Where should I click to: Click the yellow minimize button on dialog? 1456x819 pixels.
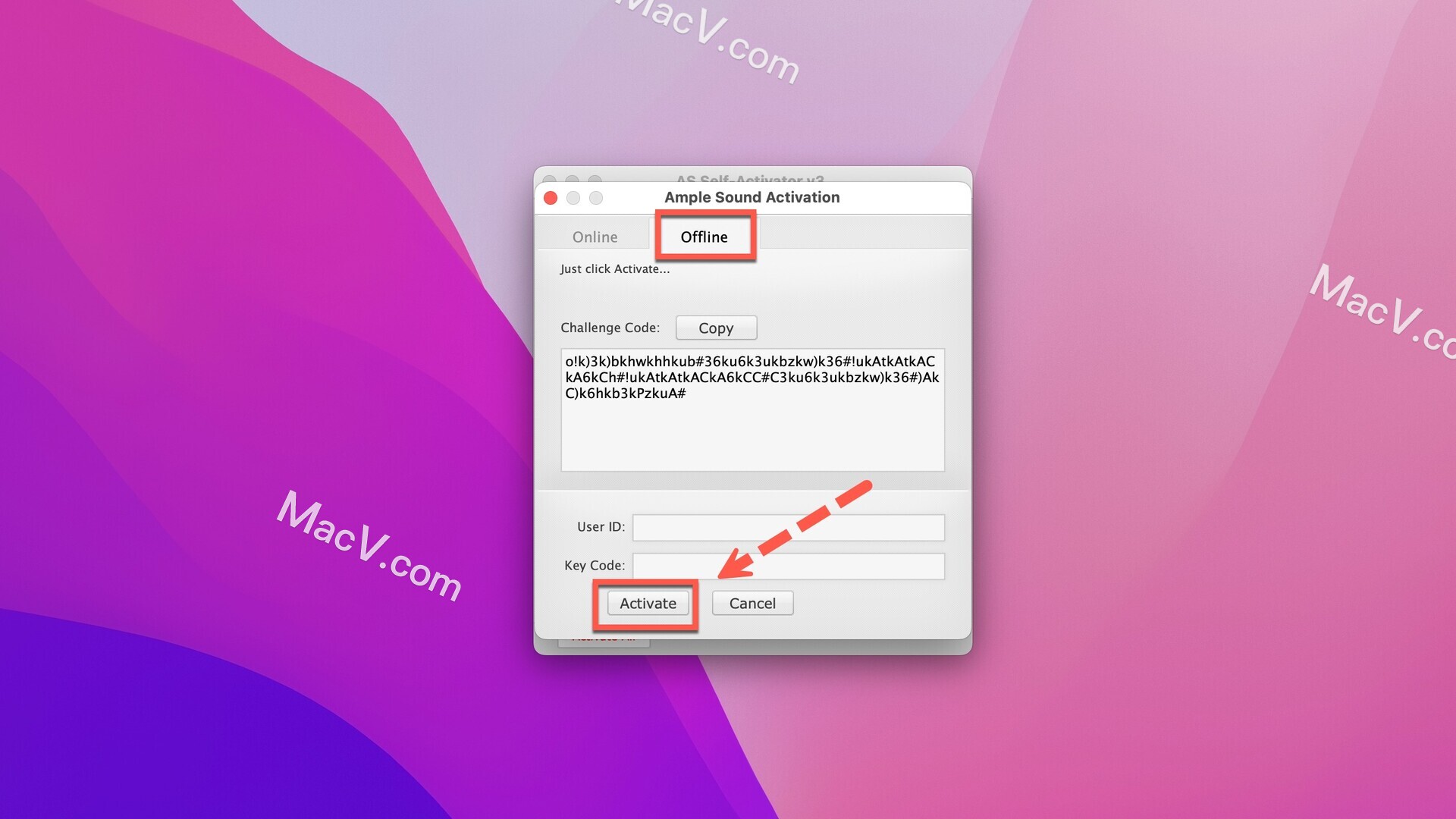coord(573,197)
